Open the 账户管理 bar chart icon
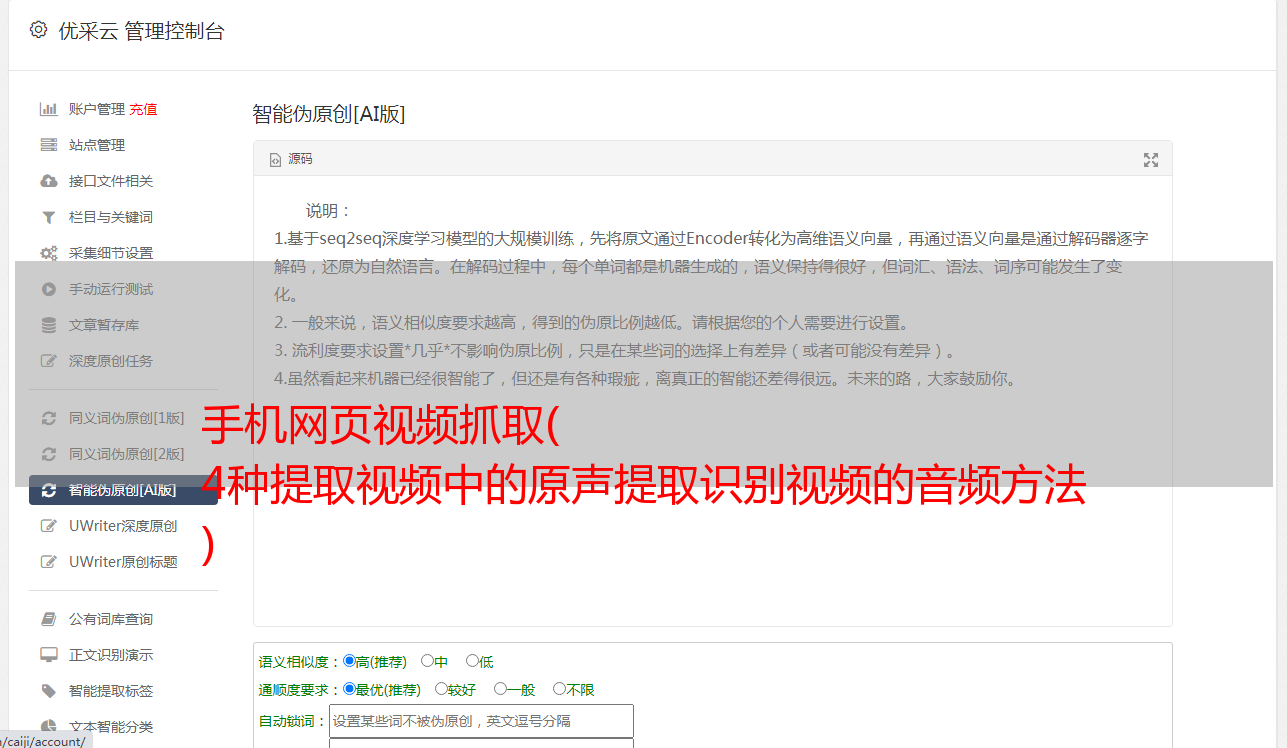The height and width of the screenshot is (748, 1287). tap(48, 109)
